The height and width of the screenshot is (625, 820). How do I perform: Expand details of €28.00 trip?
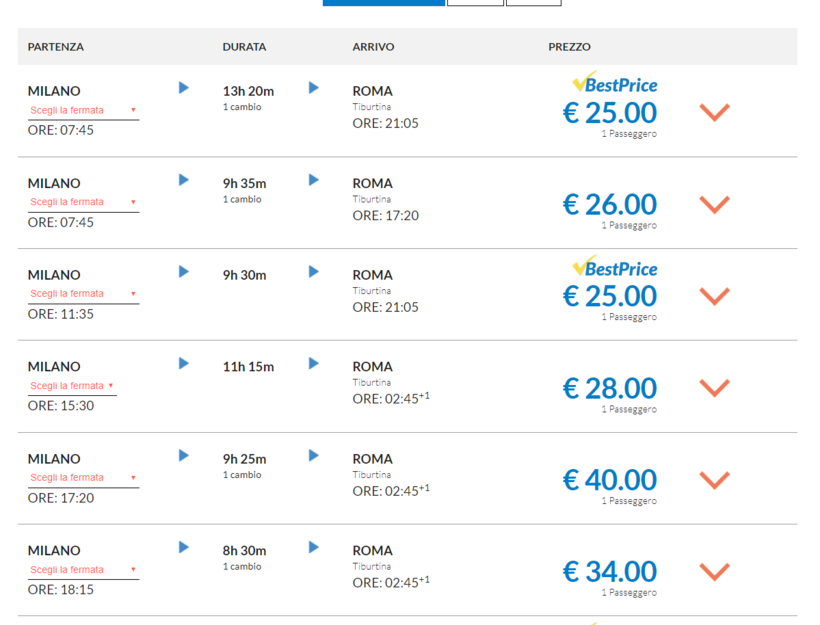[x=714, y=388]
